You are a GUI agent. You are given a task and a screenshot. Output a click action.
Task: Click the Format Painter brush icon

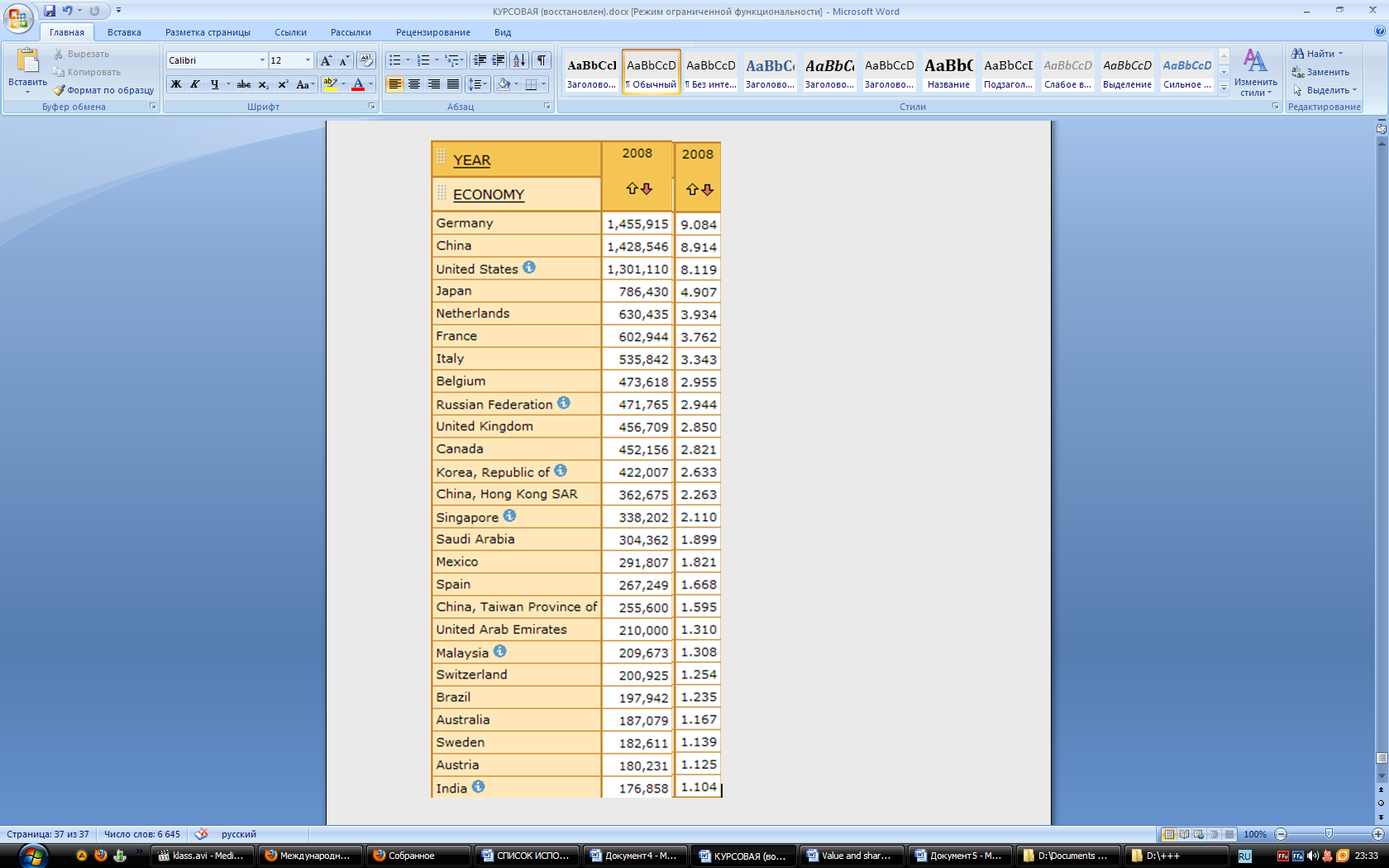(60, 90)
